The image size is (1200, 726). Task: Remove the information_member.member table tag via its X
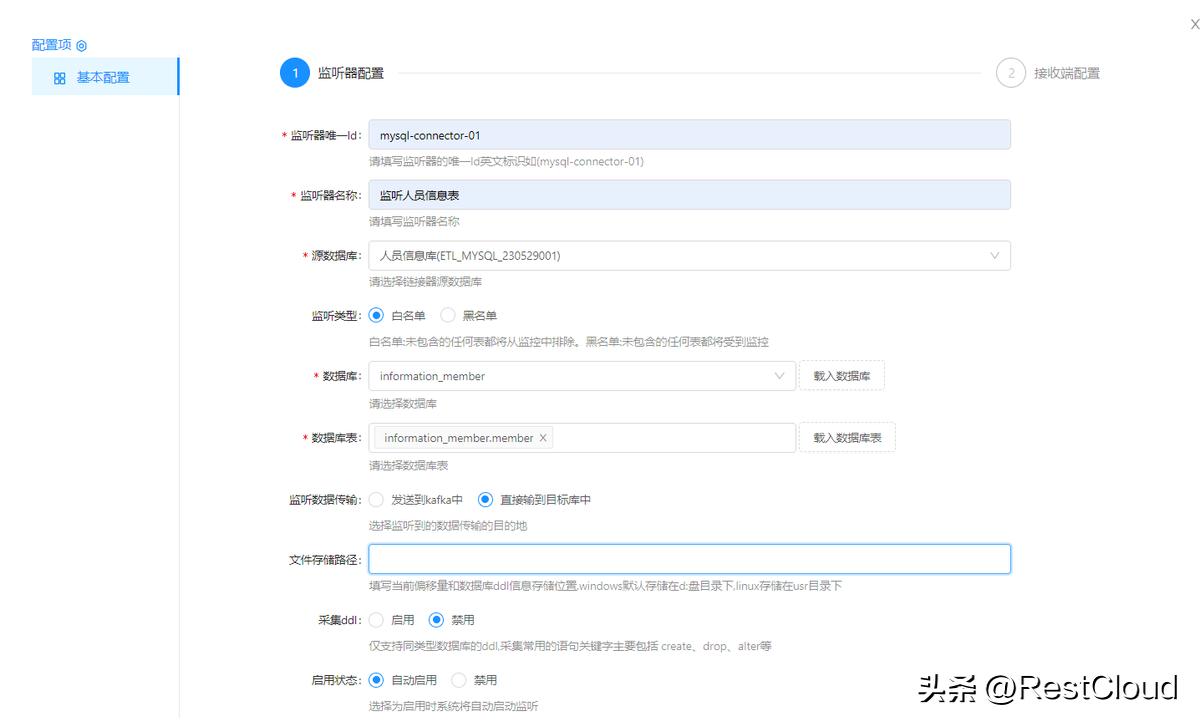tap(543, 437)
